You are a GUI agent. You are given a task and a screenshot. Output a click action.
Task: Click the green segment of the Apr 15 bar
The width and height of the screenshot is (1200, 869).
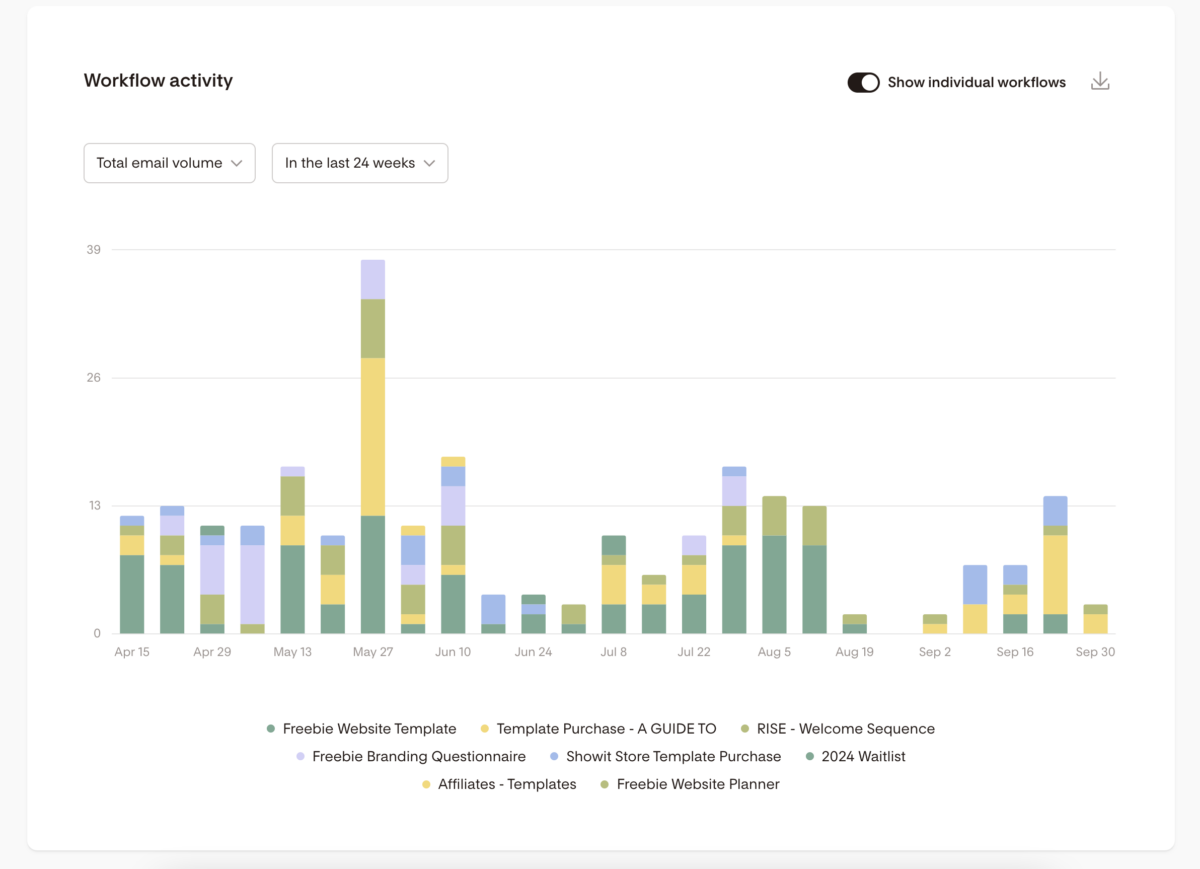point(132,594)
